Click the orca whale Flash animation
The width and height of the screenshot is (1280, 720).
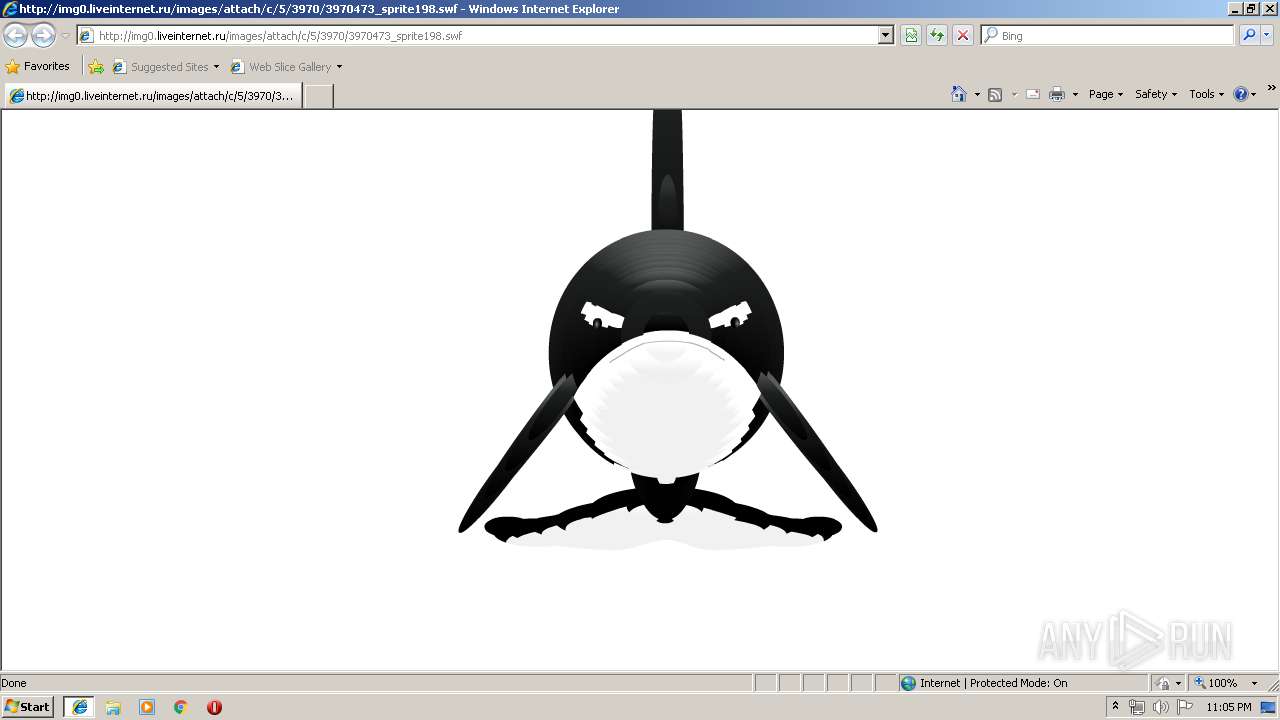(x=667, y=331)
